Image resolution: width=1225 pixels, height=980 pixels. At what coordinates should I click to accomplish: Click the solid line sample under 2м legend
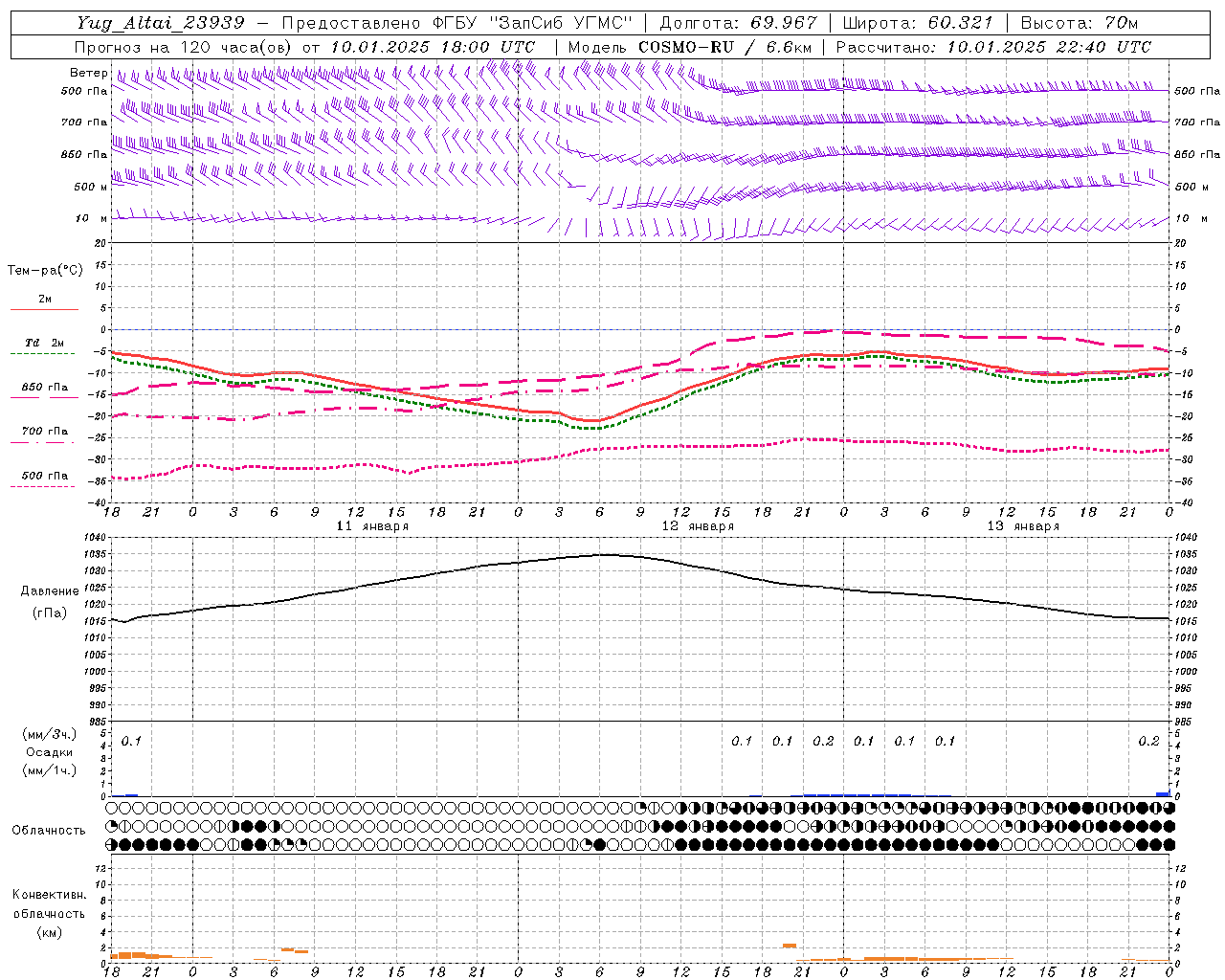tap(44, 310)
